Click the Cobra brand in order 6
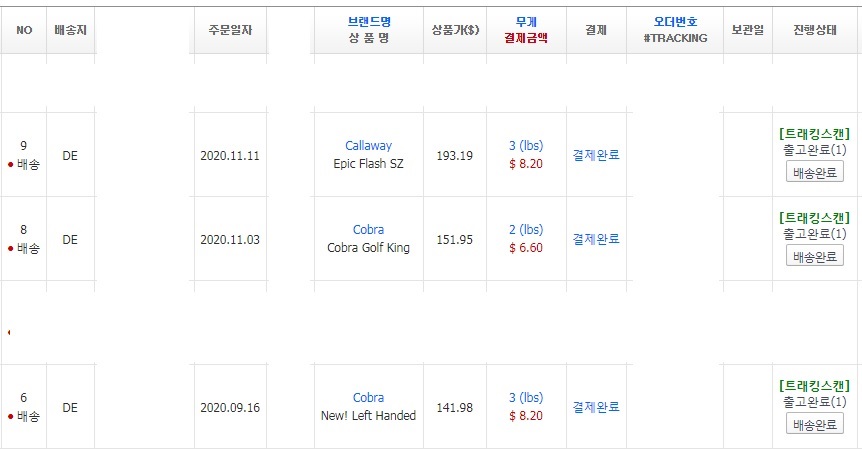This screenshot has width=862, height=449. point(368,398)
